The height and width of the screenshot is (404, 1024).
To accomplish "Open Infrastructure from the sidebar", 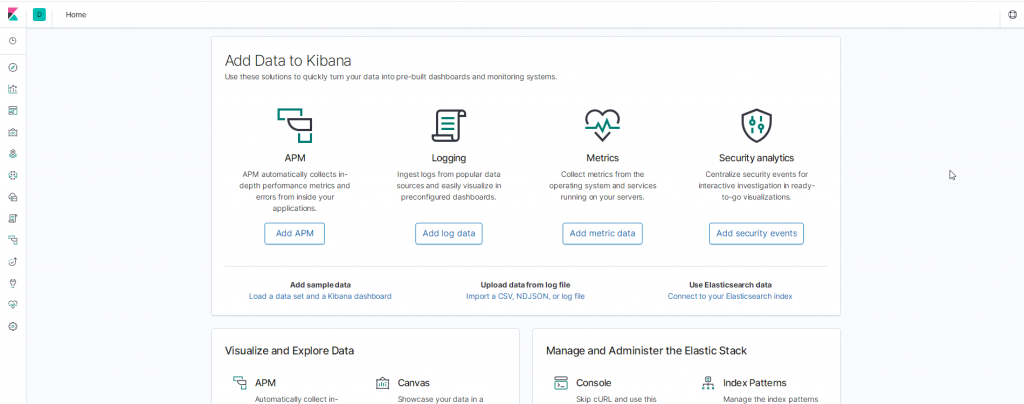I will point(12,197).
